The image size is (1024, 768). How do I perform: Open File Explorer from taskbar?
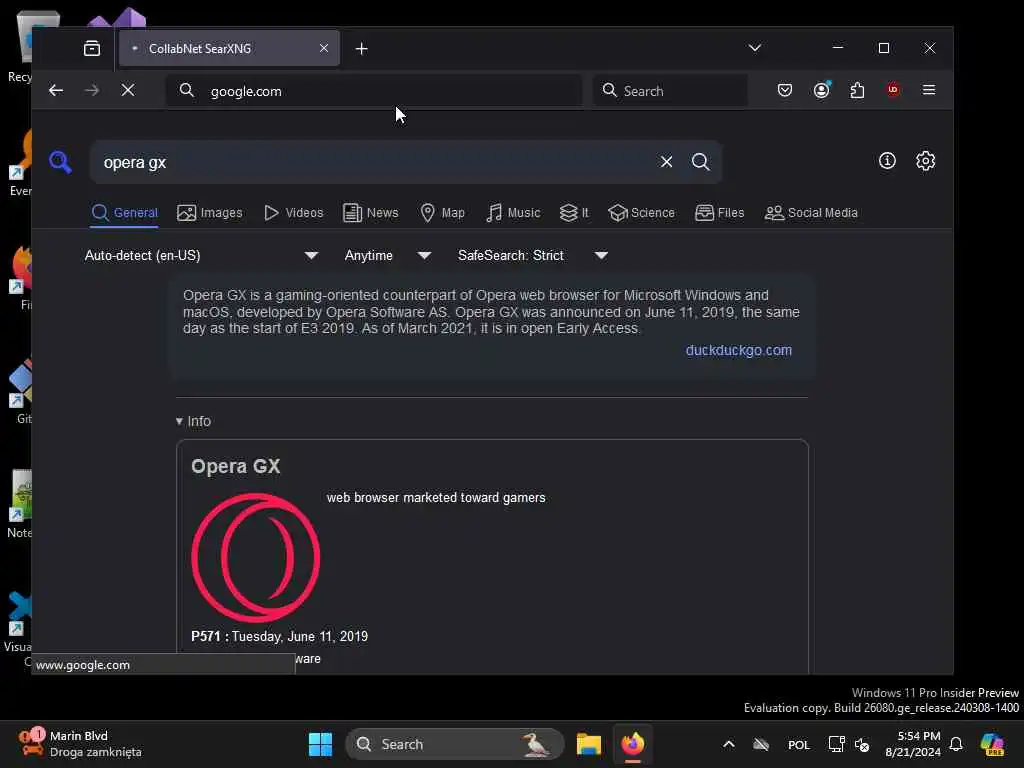(588, 744)
